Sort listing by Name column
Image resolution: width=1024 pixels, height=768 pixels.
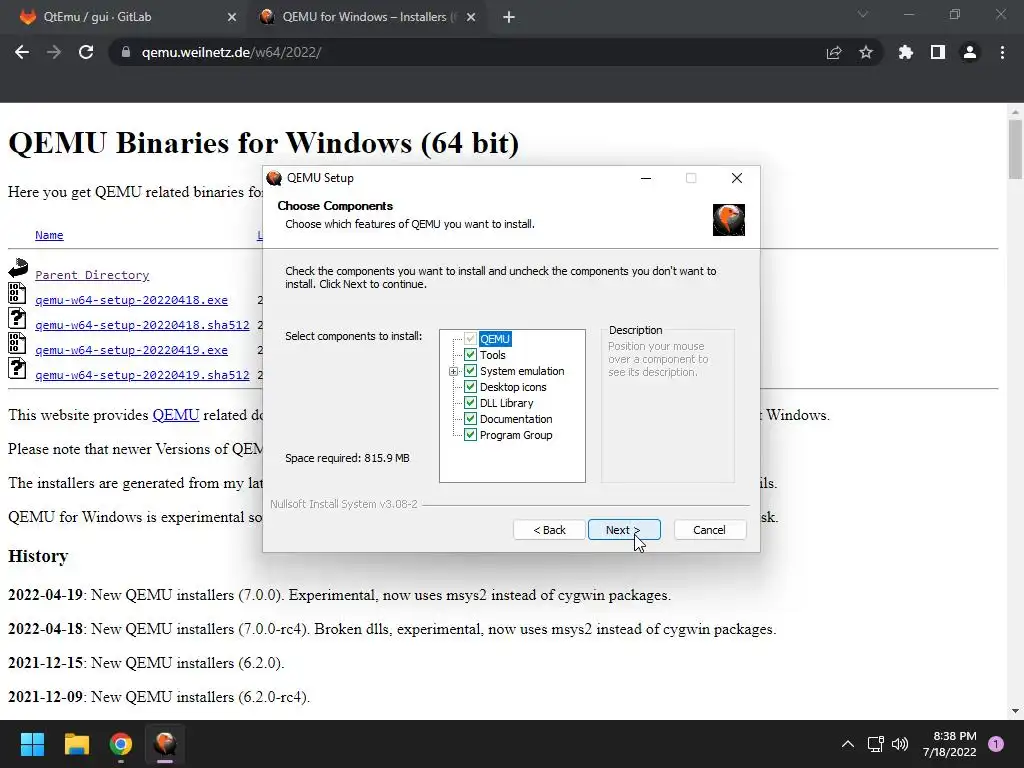point(49,235)
